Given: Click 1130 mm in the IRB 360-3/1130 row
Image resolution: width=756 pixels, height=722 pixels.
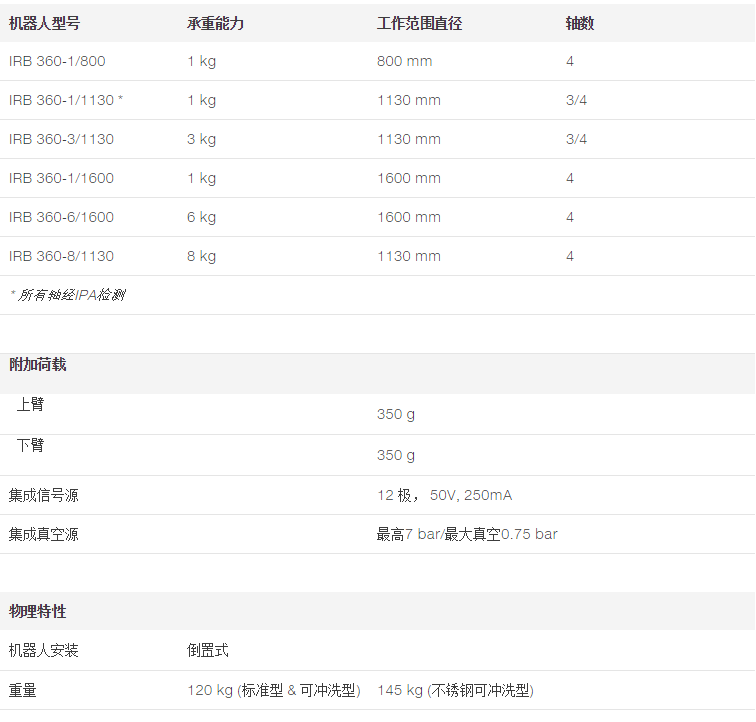Looking at the screenshot, I should pos(409,139).
